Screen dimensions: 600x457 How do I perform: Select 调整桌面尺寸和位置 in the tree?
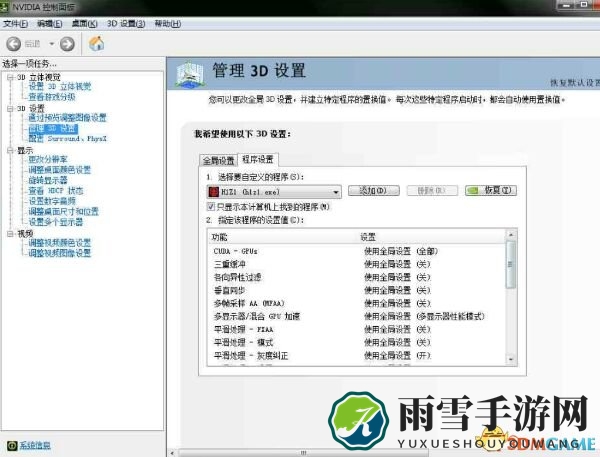pyautogui.click(x=64, y=211)
